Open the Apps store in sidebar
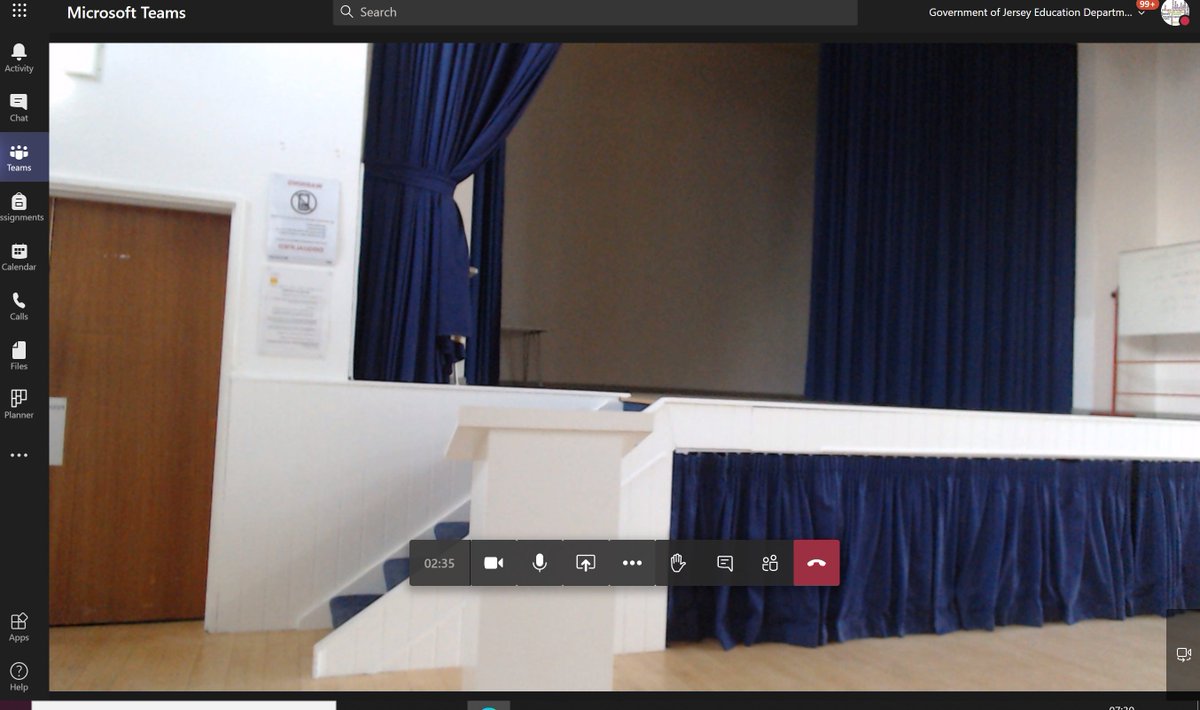The image size is (1200, 710). (x=19, y=627)
